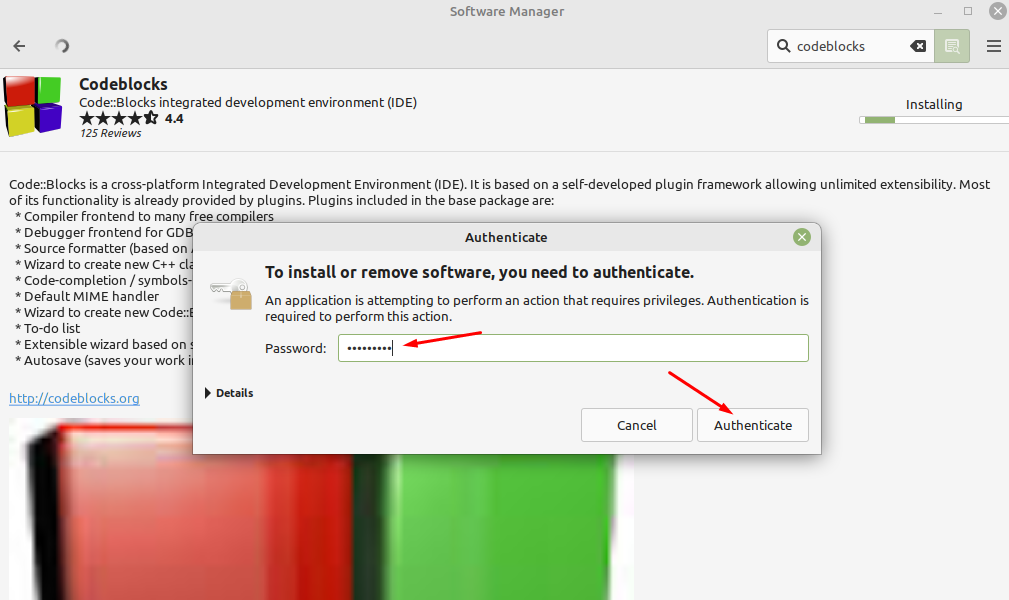Viewport: 1009px width, 600px height.
Task: Click the search magnifier icon
Action: point(783,46)
